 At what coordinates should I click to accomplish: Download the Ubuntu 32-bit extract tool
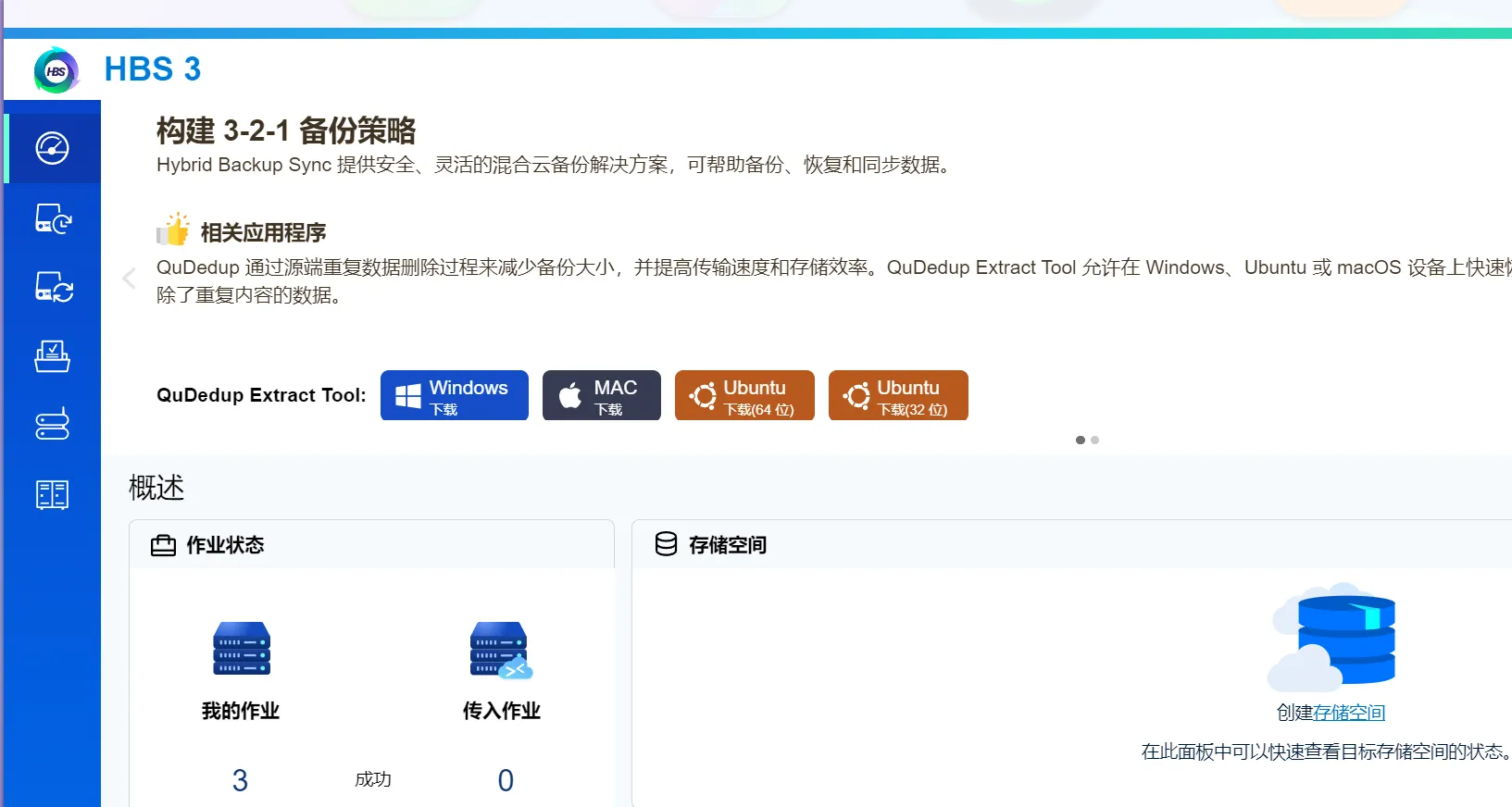[898, 396]
